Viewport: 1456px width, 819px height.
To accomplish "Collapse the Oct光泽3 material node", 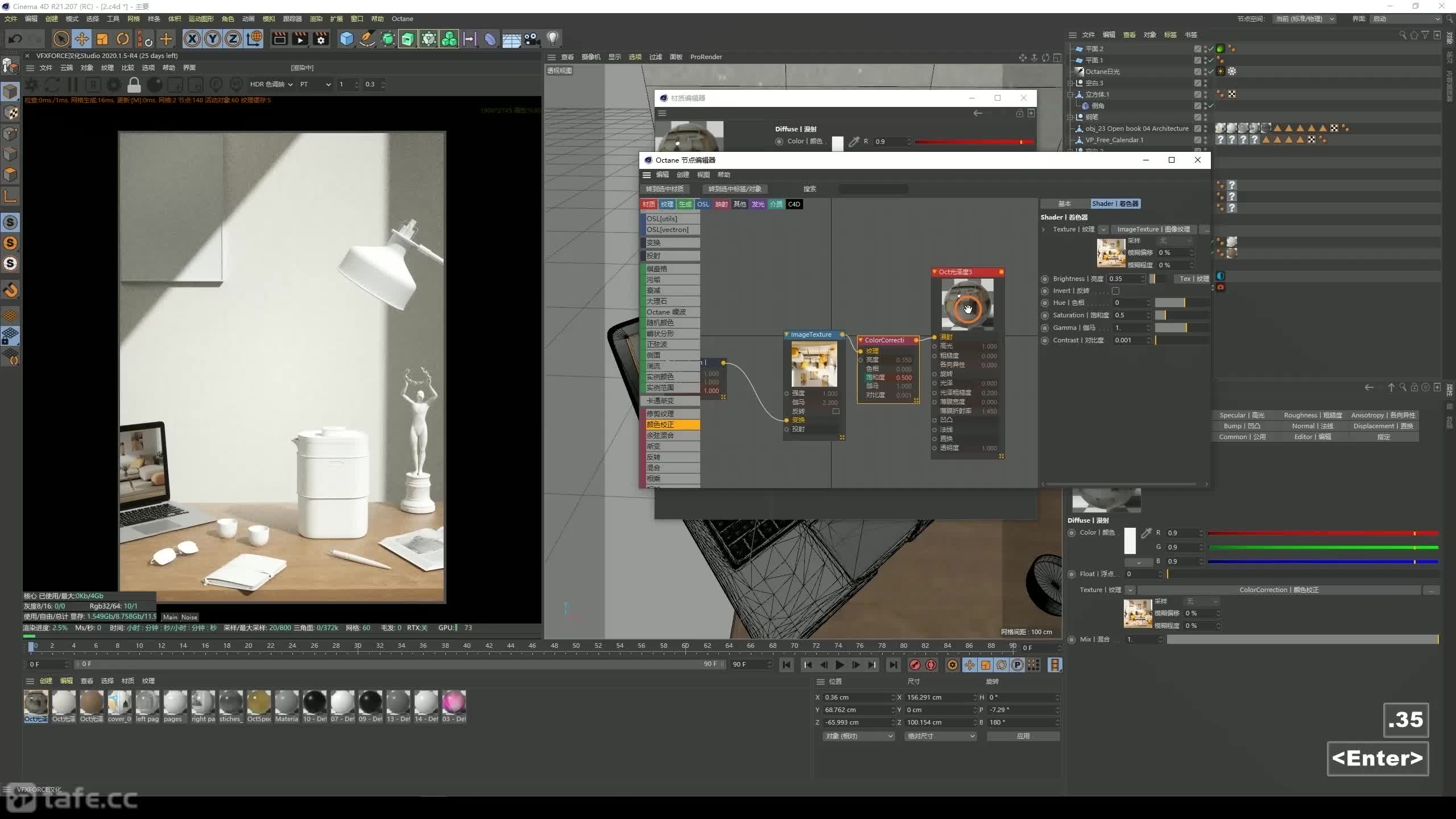I will click(934, 272).
